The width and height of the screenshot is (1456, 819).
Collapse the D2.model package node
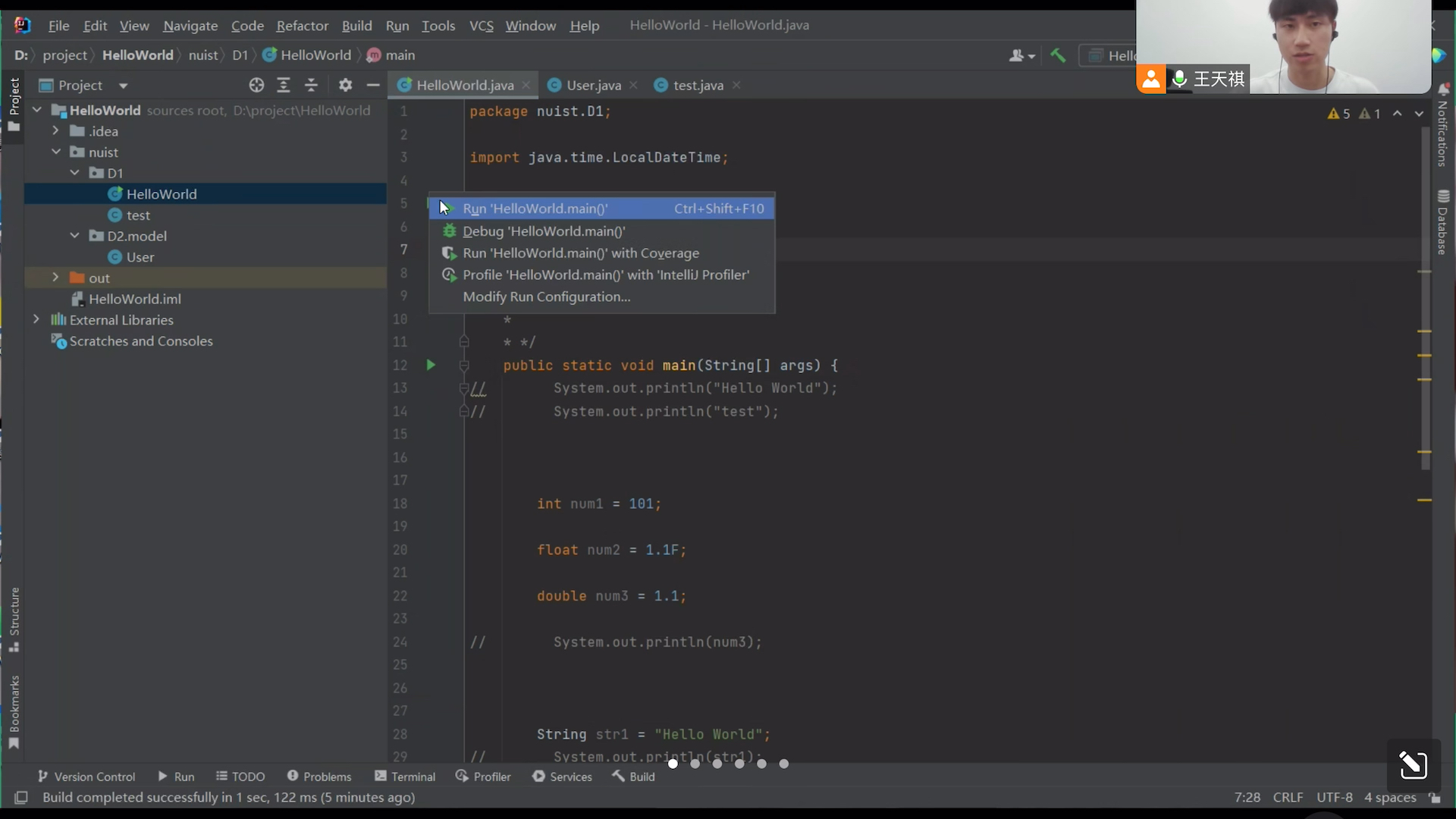pyautogui.click(x=74, y=236)
